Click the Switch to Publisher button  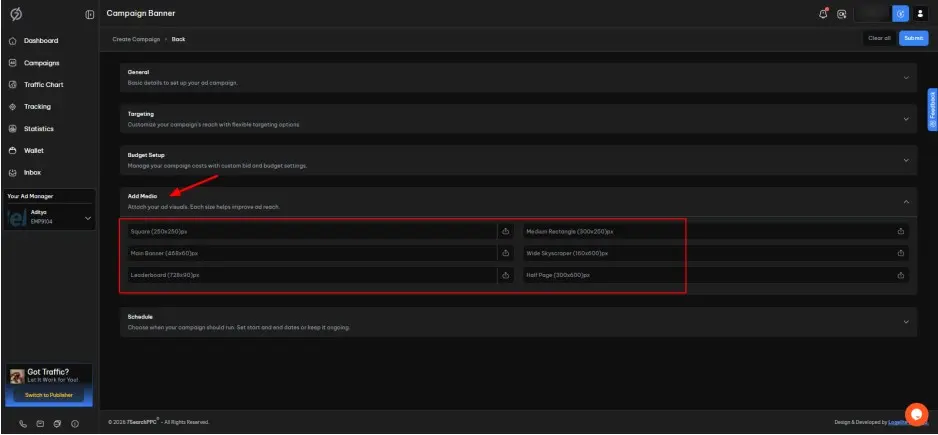tap(49, 396)
